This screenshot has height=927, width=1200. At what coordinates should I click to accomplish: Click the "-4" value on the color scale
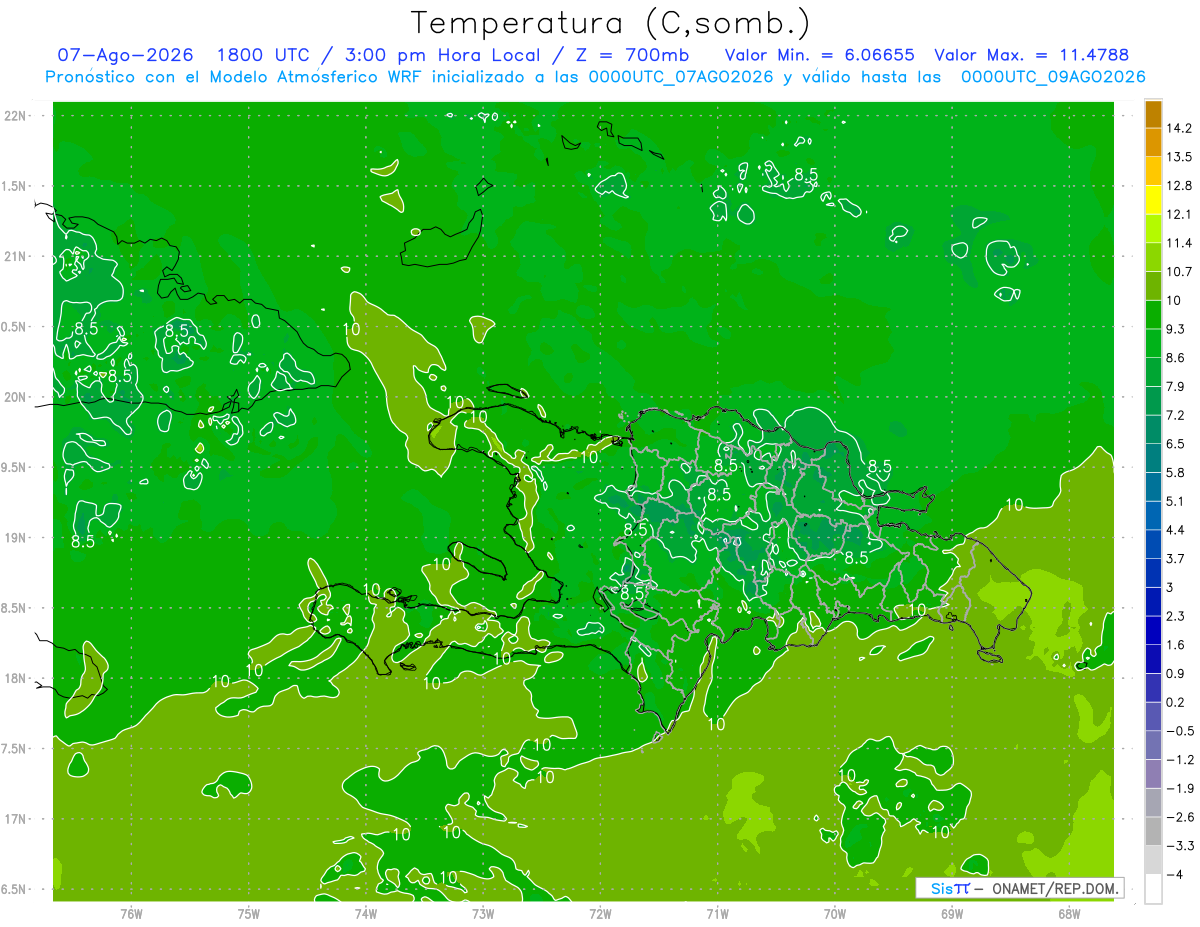click(x=1174, y=874)
